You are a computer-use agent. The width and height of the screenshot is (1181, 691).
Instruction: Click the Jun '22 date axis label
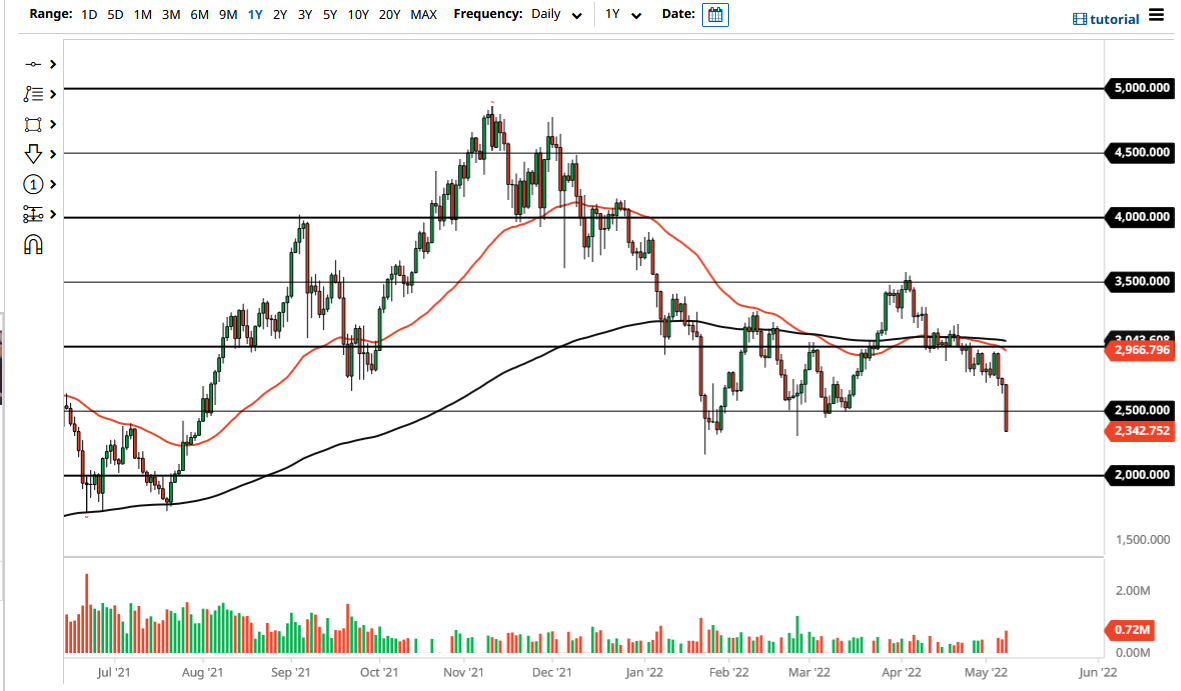pos(1098,672)
